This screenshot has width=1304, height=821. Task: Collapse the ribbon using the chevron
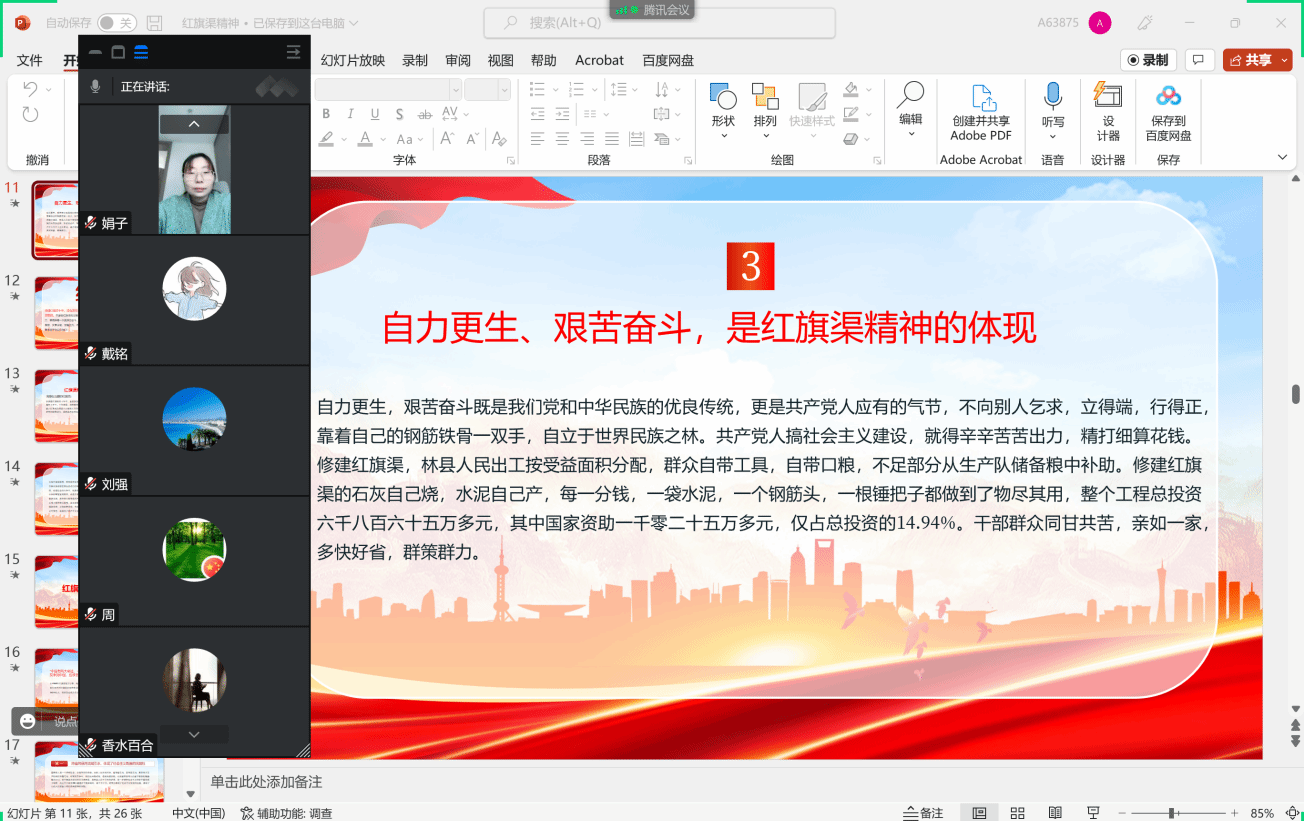(x=1282, y=157)
